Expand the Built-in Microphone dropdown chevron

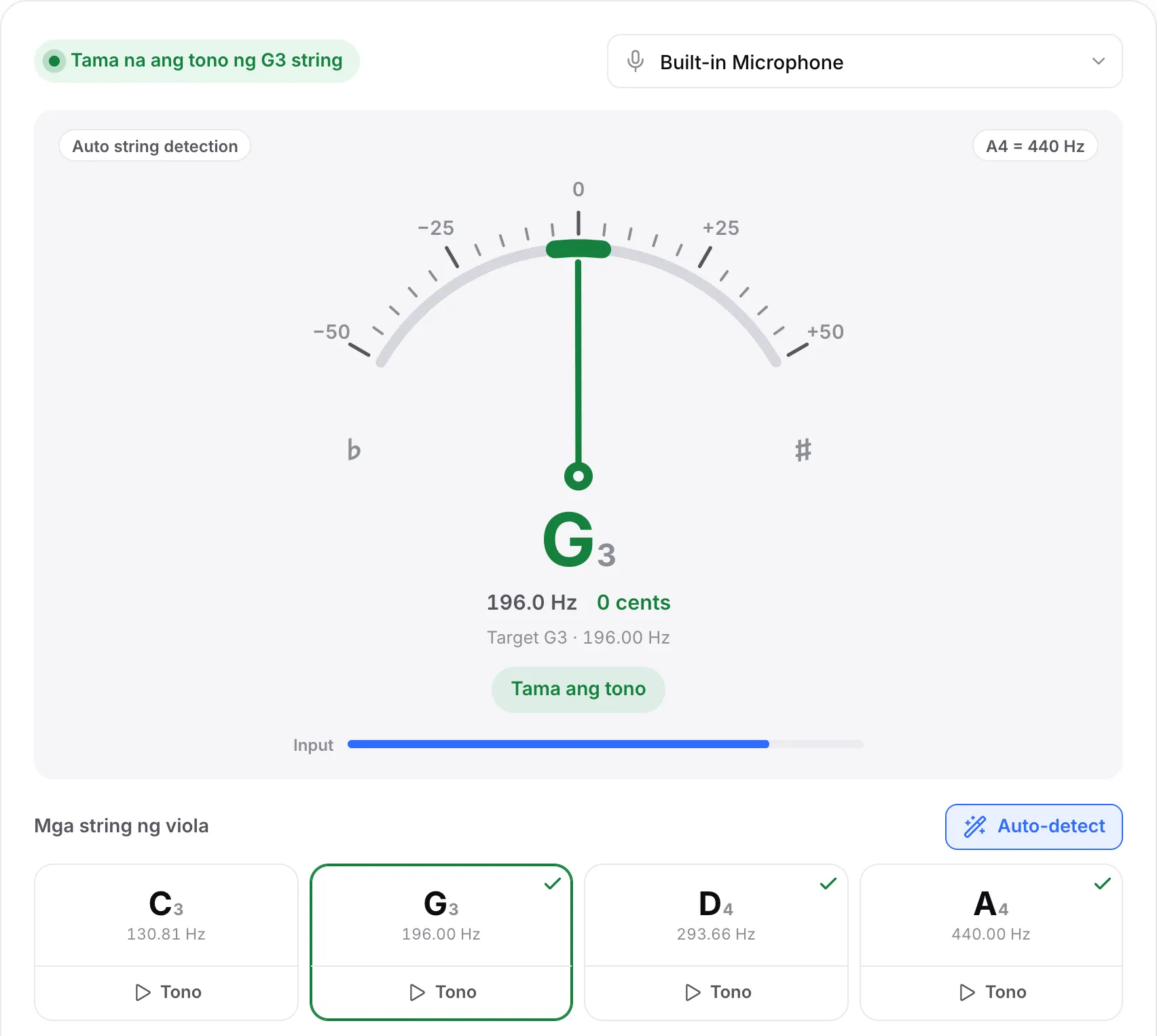click(x=1098, y=61)
